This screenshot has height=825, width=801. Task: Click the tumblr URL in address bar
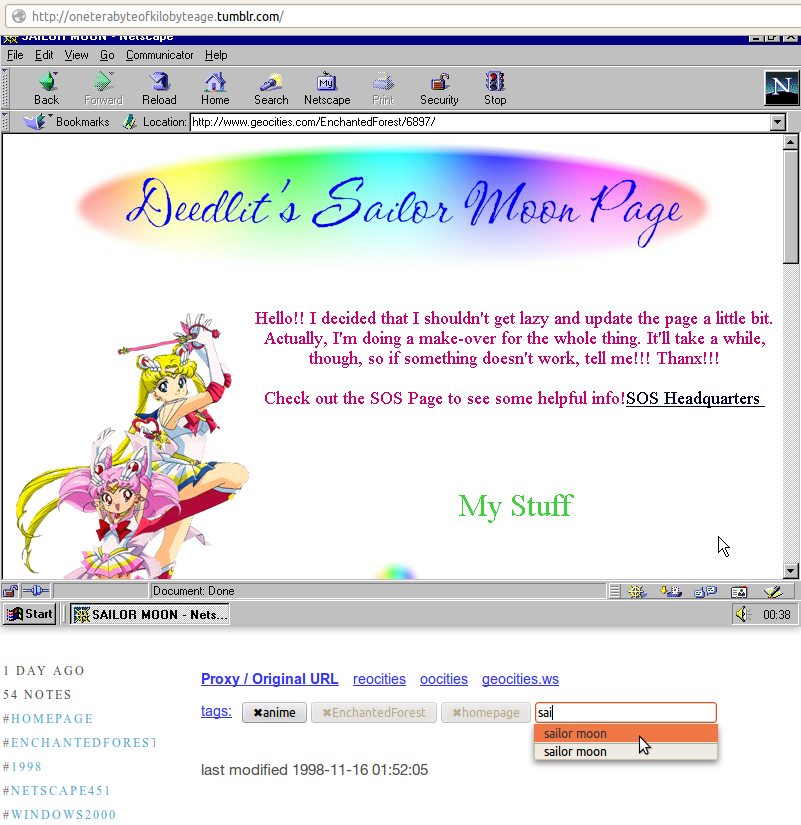158,16
